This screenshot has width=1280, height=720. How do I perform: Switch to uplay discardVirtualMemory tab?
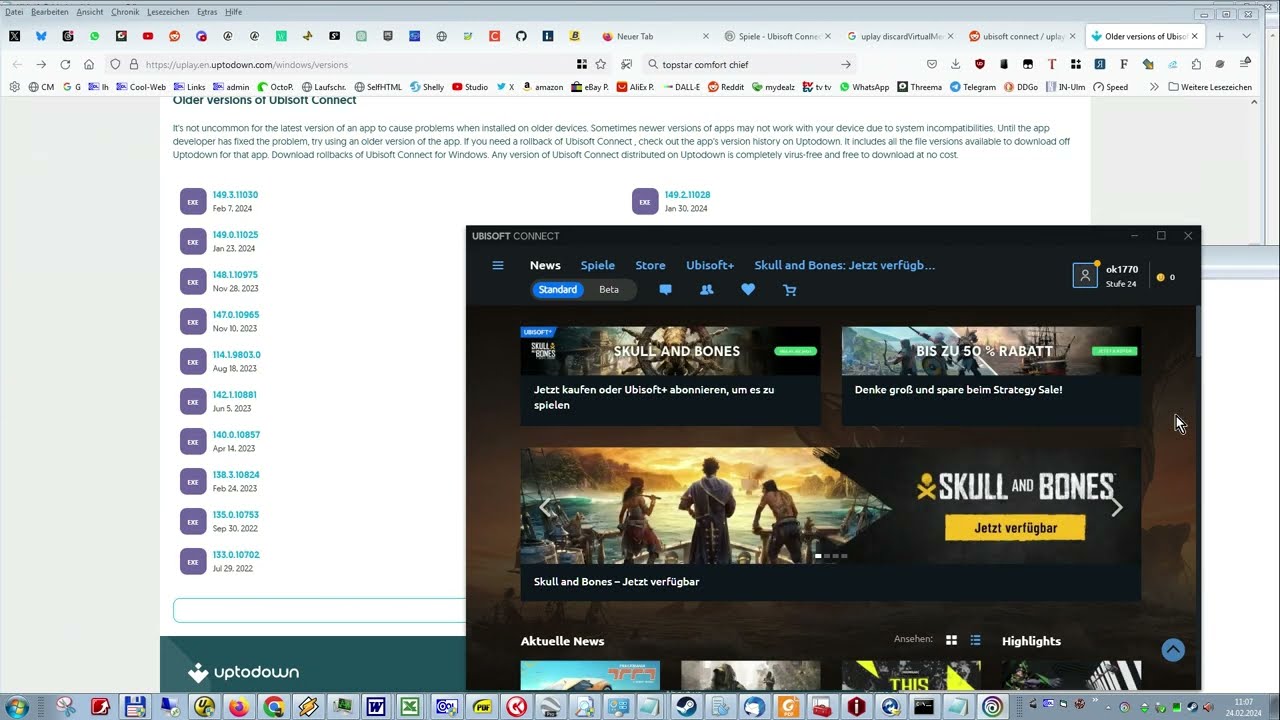pos(899,36)
